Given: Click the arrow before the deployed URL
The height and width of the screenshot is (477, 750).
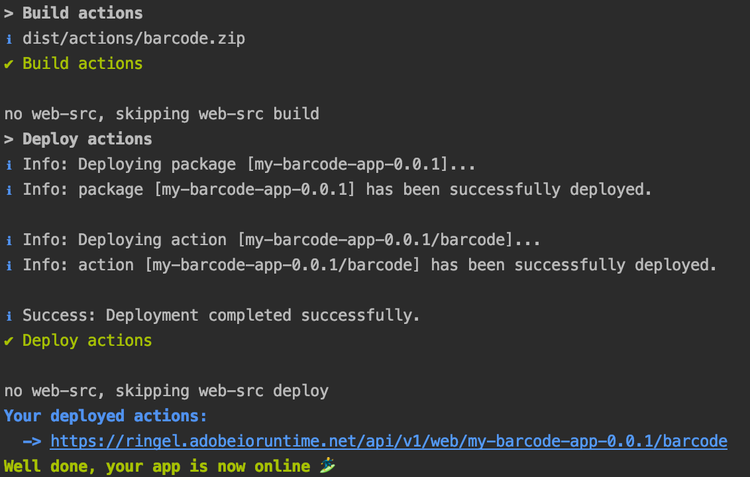Looking at the screenshot, I should (x=31, y=441).
